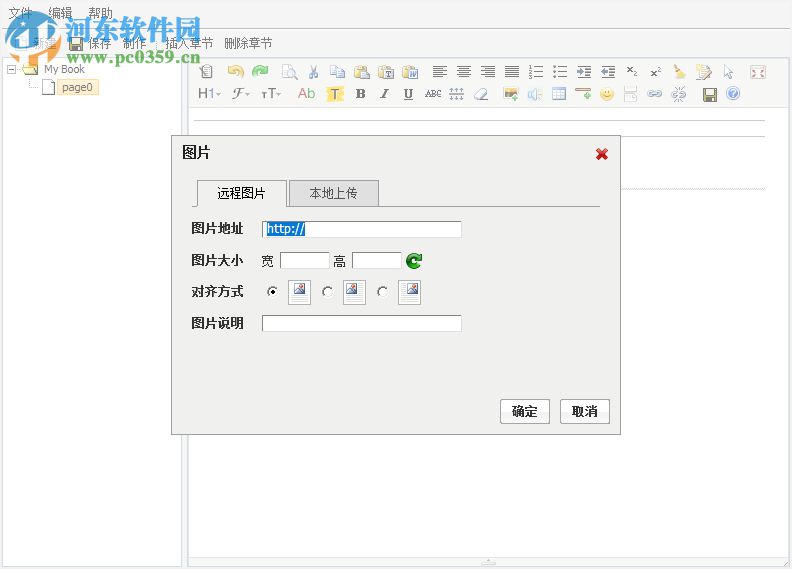Viewport: 792px width, 569px height.
Task: Click the green redo arrow icon
Action: click(x=260, y=72)
